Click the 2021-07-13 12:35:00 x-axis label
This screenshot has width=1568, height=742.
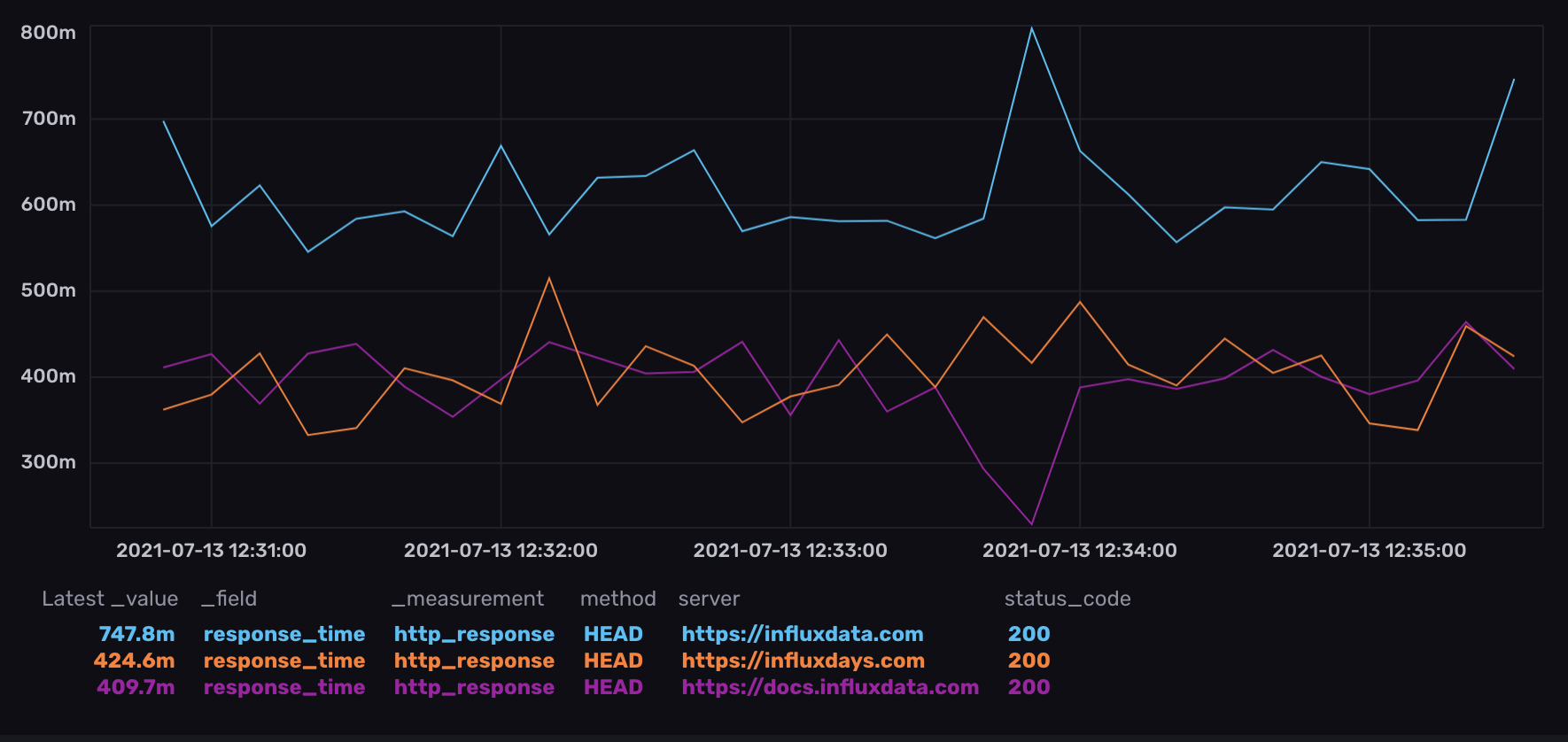(1369, 550)
